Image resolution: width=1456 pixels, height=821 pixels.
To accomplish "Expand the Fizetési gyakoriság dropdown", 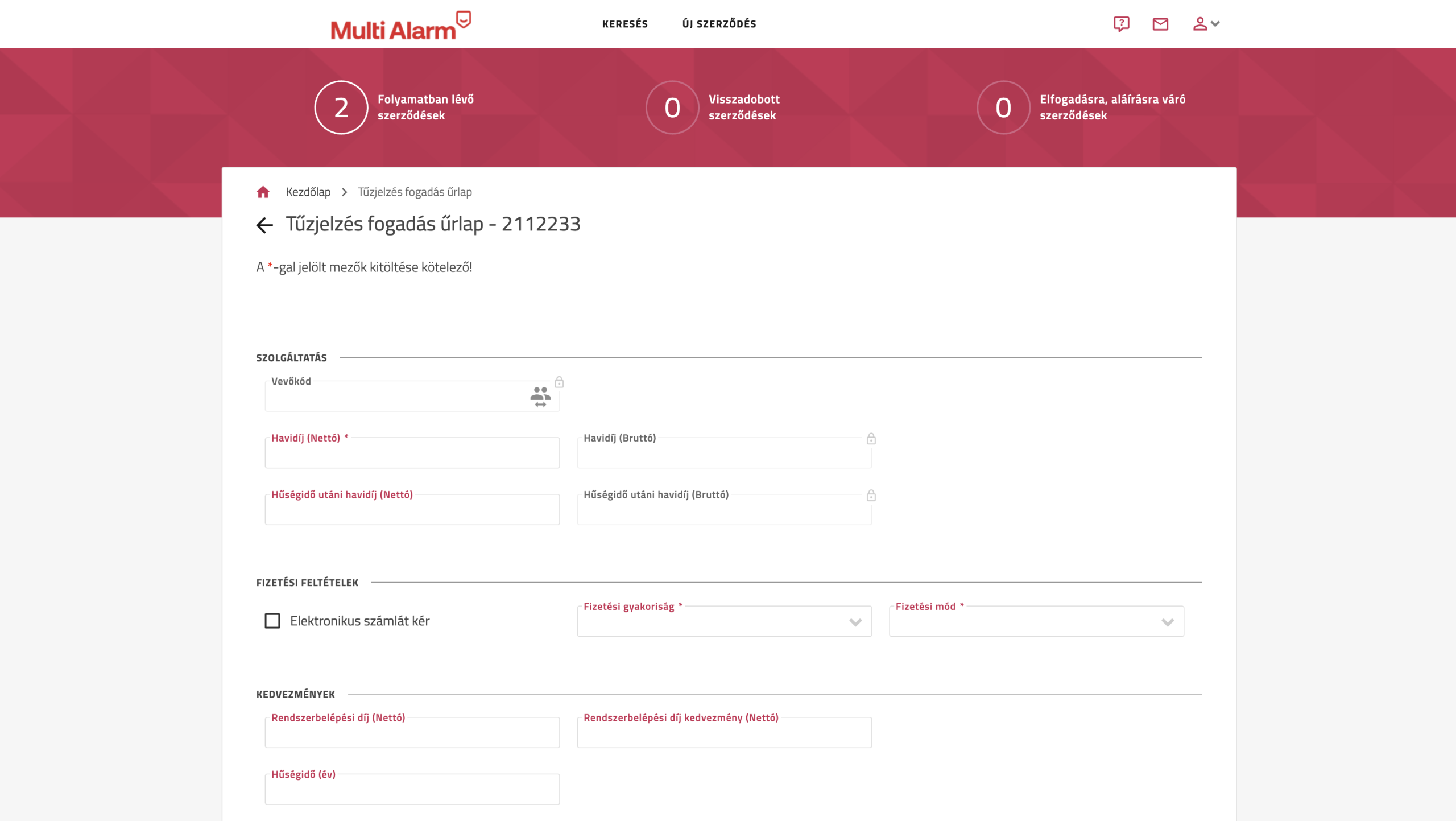I will tap(723, 622).
